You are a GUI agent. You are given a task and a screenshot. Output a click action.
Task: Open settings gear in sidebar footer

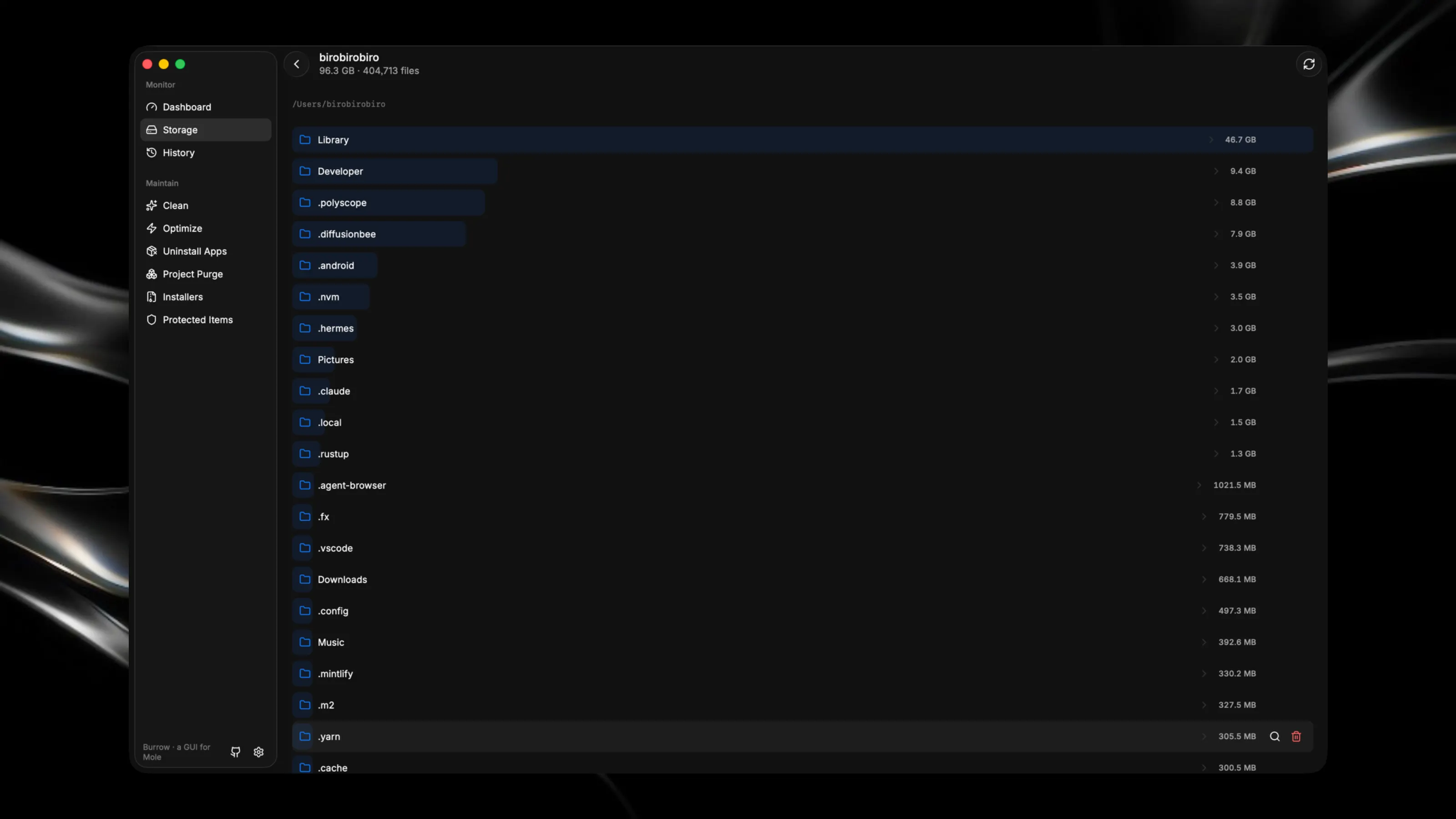pos(259,752)
